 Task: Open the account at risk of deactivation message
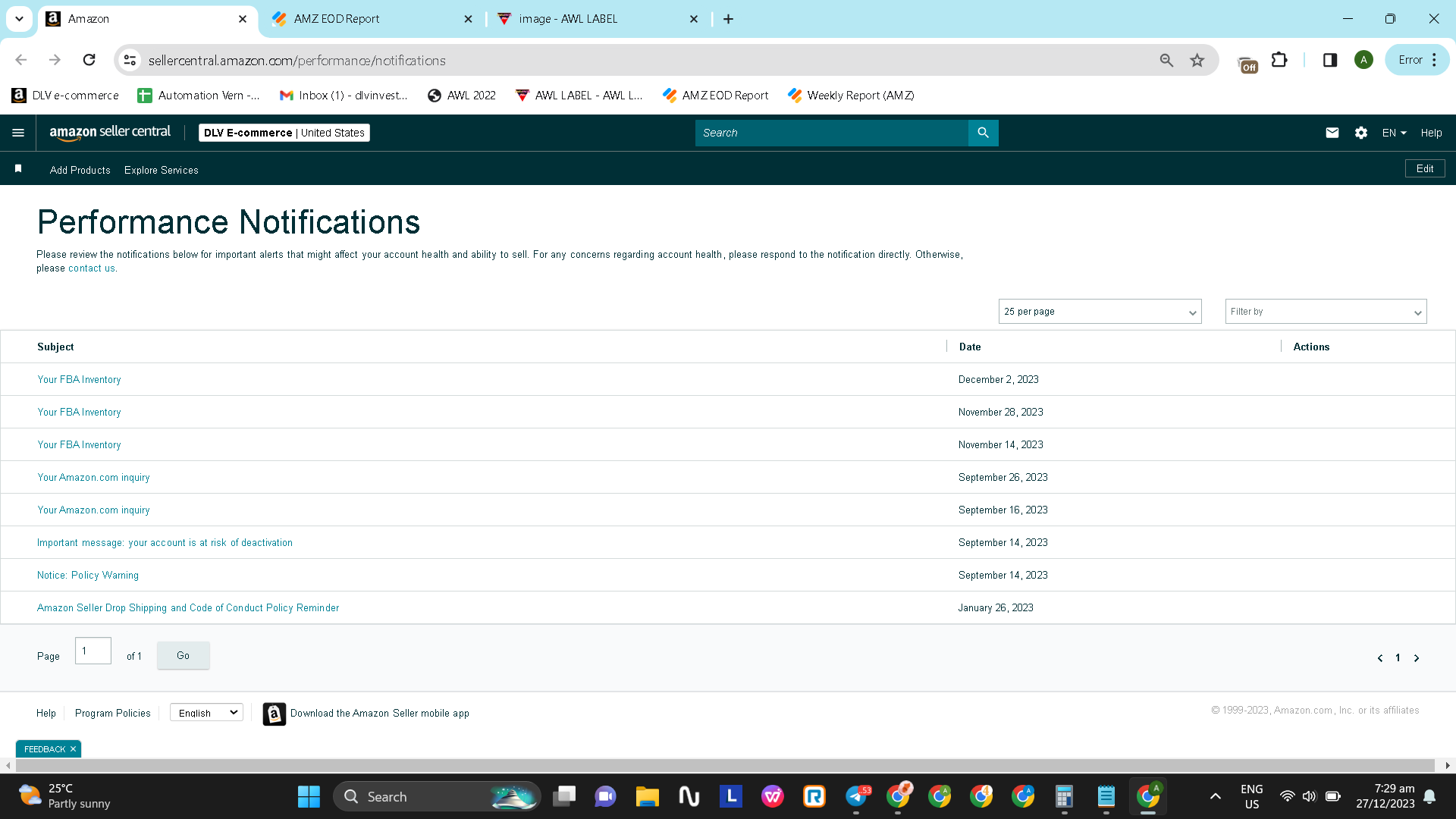[x=165, y=543]
